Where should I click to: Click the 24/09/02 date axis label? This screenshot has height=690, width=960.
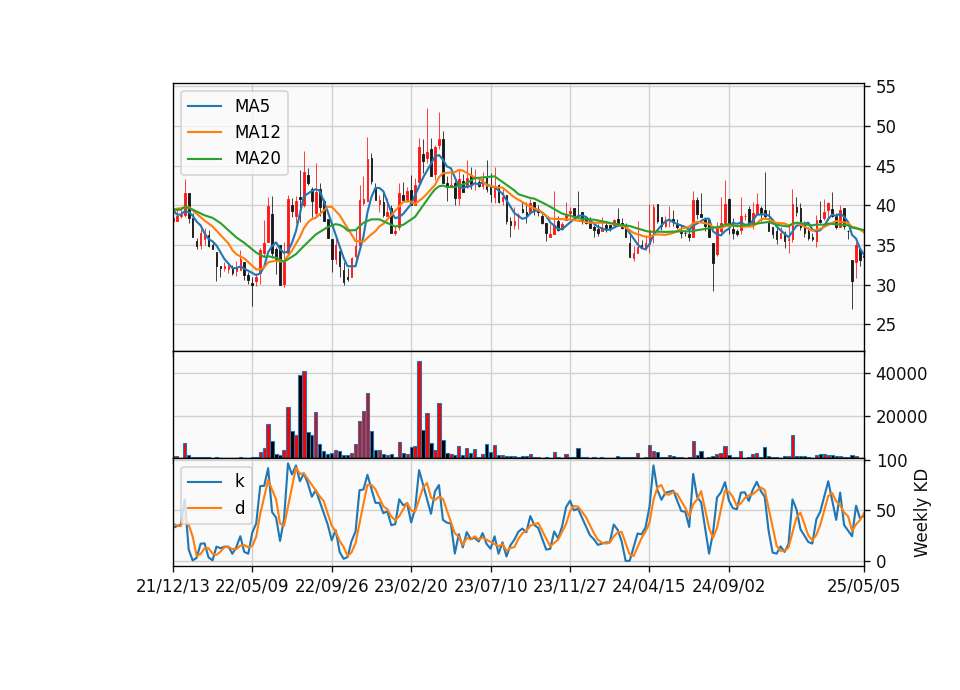729,586
